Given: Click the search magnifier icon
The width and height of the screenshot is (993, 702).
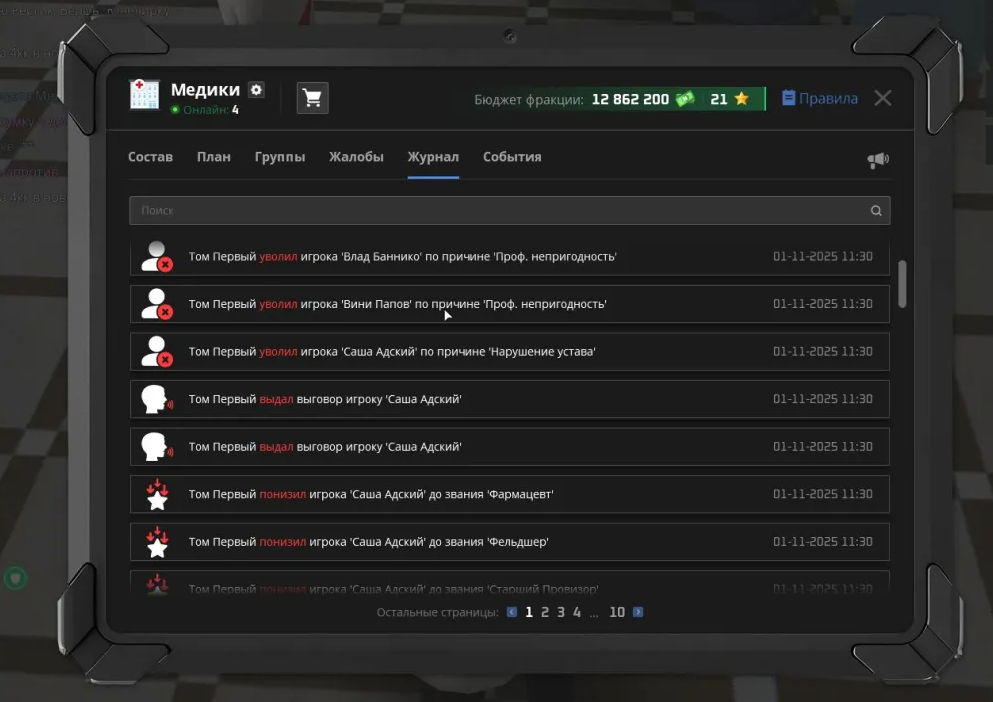Looking at the screenshot, I should (876, 211).
